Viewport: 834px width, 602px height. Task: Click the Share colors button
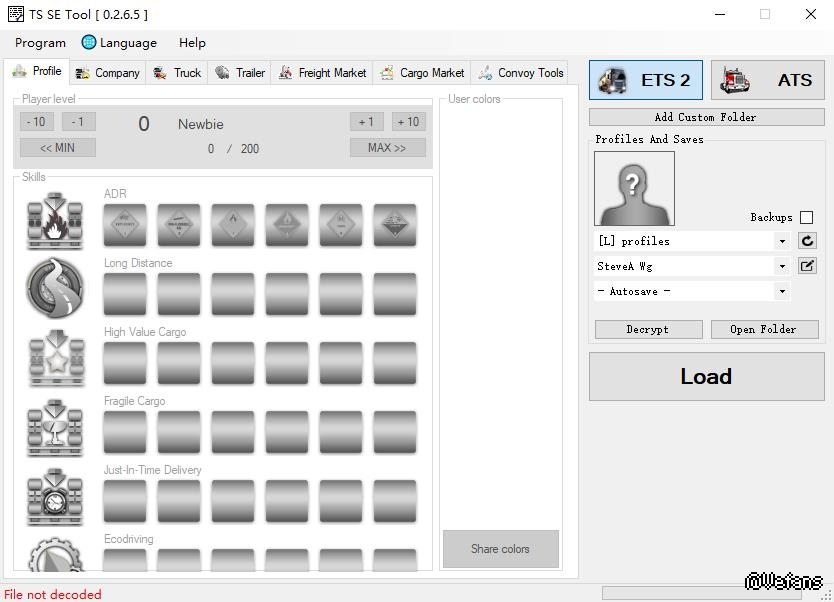[501, 549]
